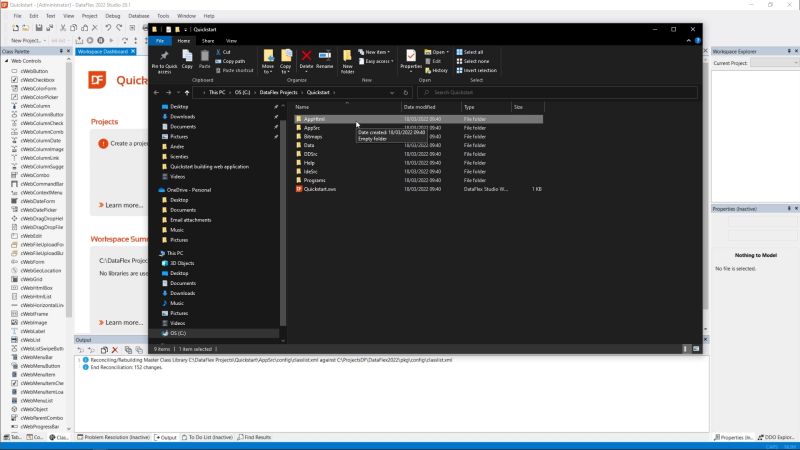Click the Pause icon in debug toolbar
Viewport: 800px width, 450px height.
[x=101, y=40]
